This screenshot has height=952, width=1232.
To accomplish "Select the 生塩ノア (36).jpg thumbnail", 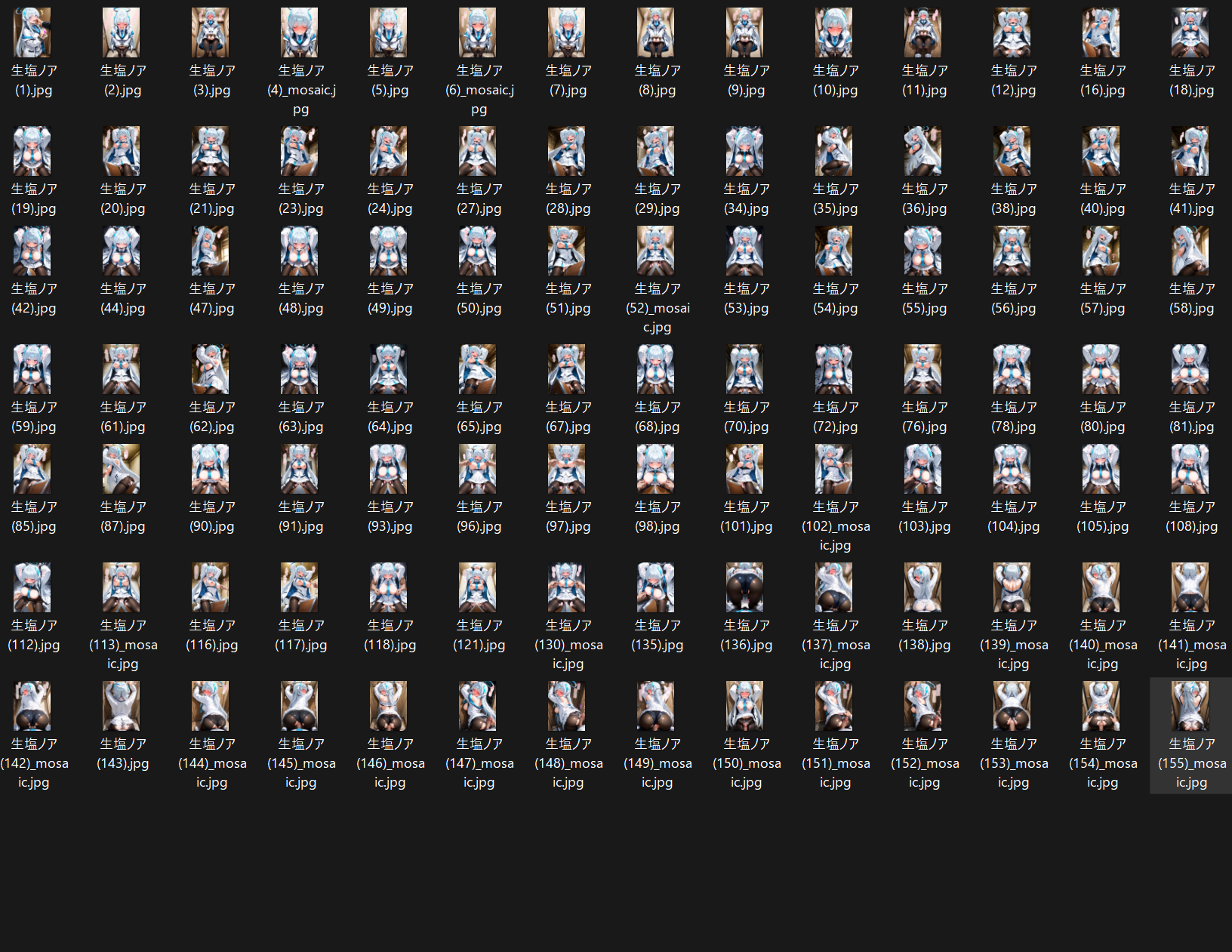I will 924,151.
